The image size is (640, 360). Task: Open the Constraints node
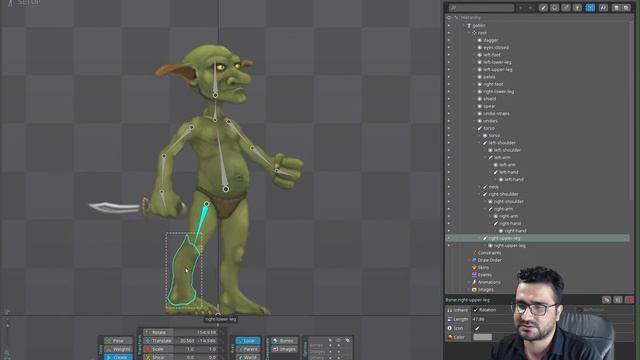(x=489, y=253)
